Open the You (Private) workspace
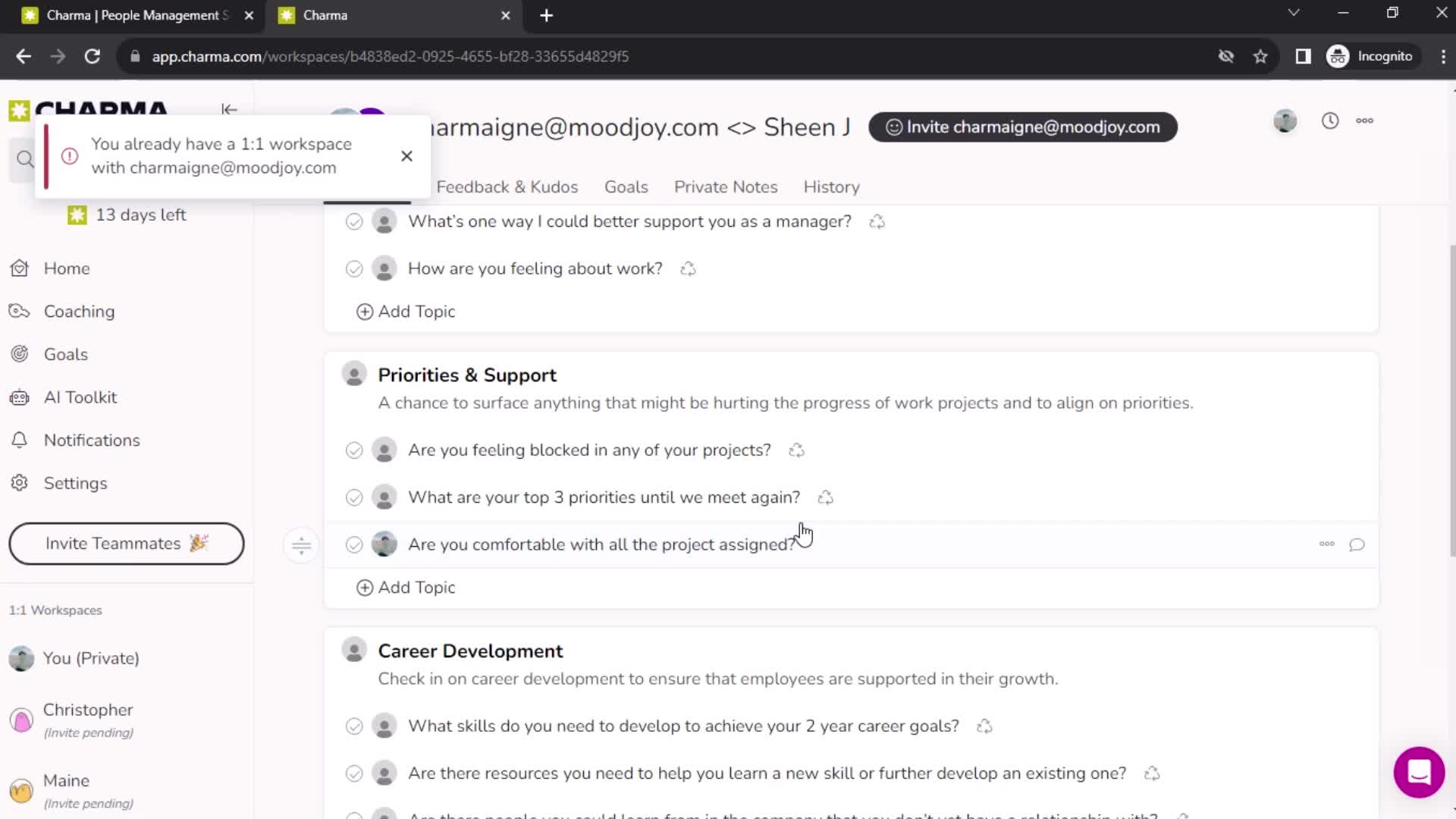The height and width of the screenshot is (819, 1456). [x=90, y=658]
